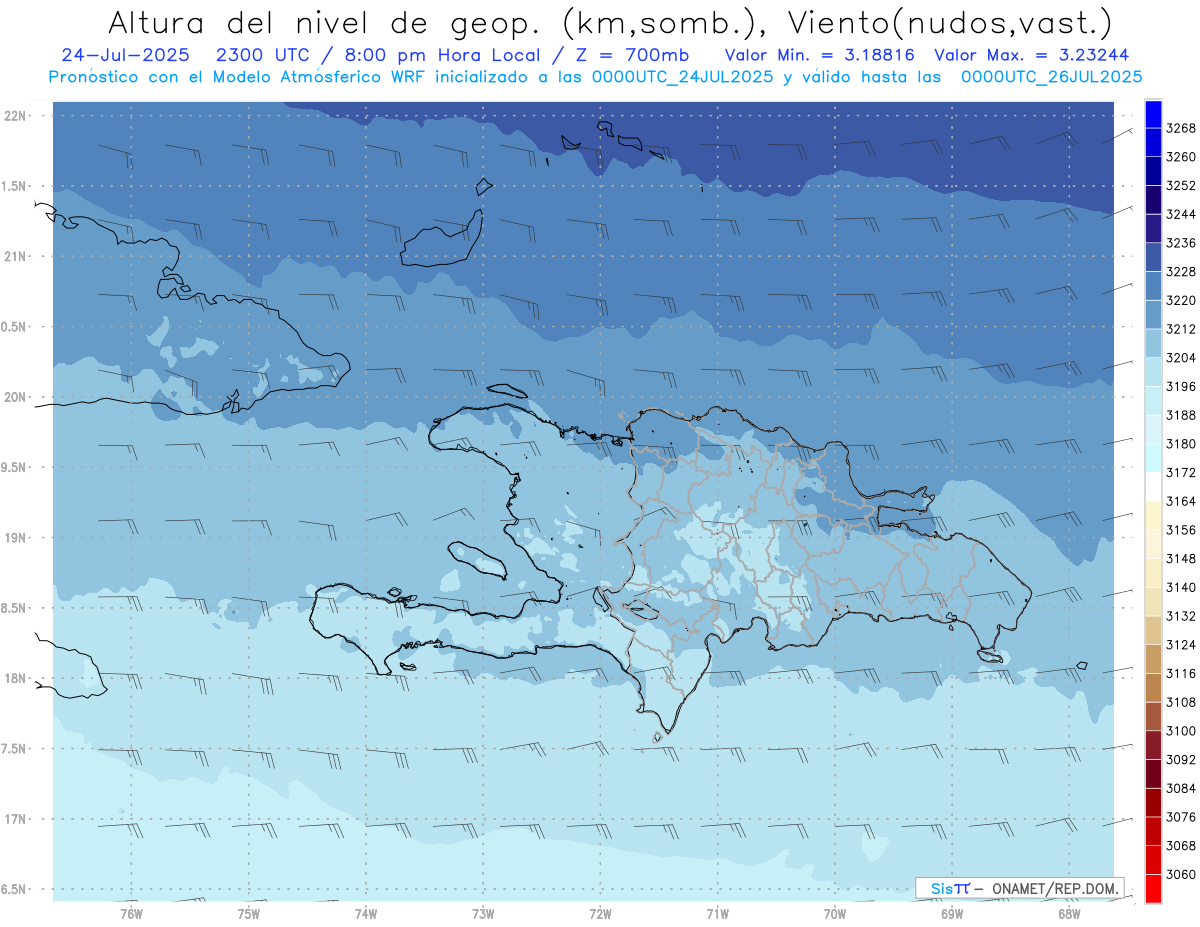1200x927 pixels.
Task: Click the colorbar value '3124'
Action: click(1181, 645)
